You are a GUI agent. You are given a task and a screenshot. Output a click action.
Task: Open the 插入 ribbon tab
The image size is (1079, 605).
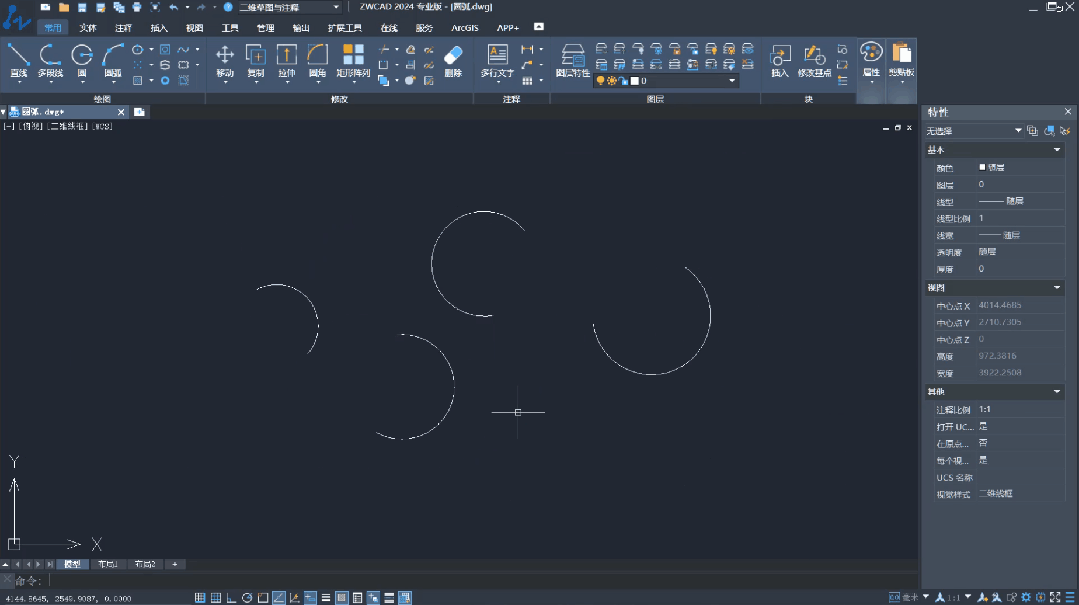click(x=159, y=28)
